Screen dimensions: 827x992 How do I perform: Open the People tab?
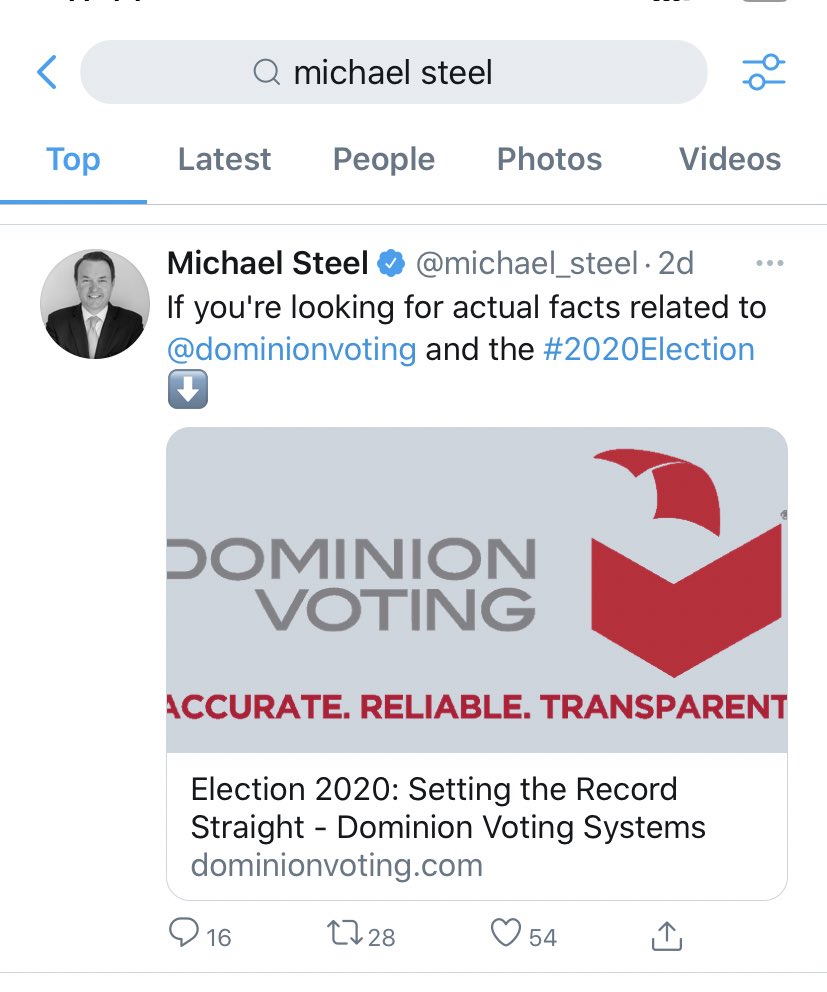click(383, 160)
